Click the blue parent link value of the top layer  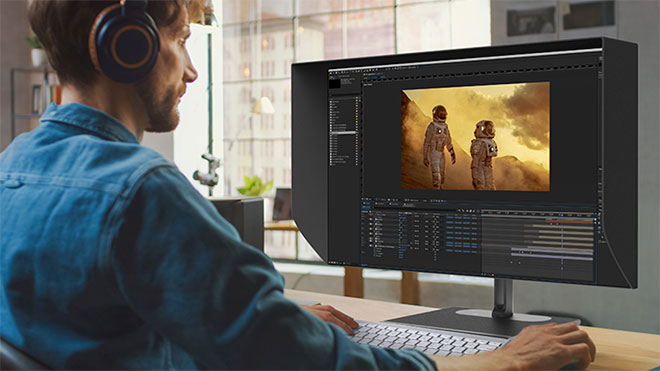(x=403, y=219)
